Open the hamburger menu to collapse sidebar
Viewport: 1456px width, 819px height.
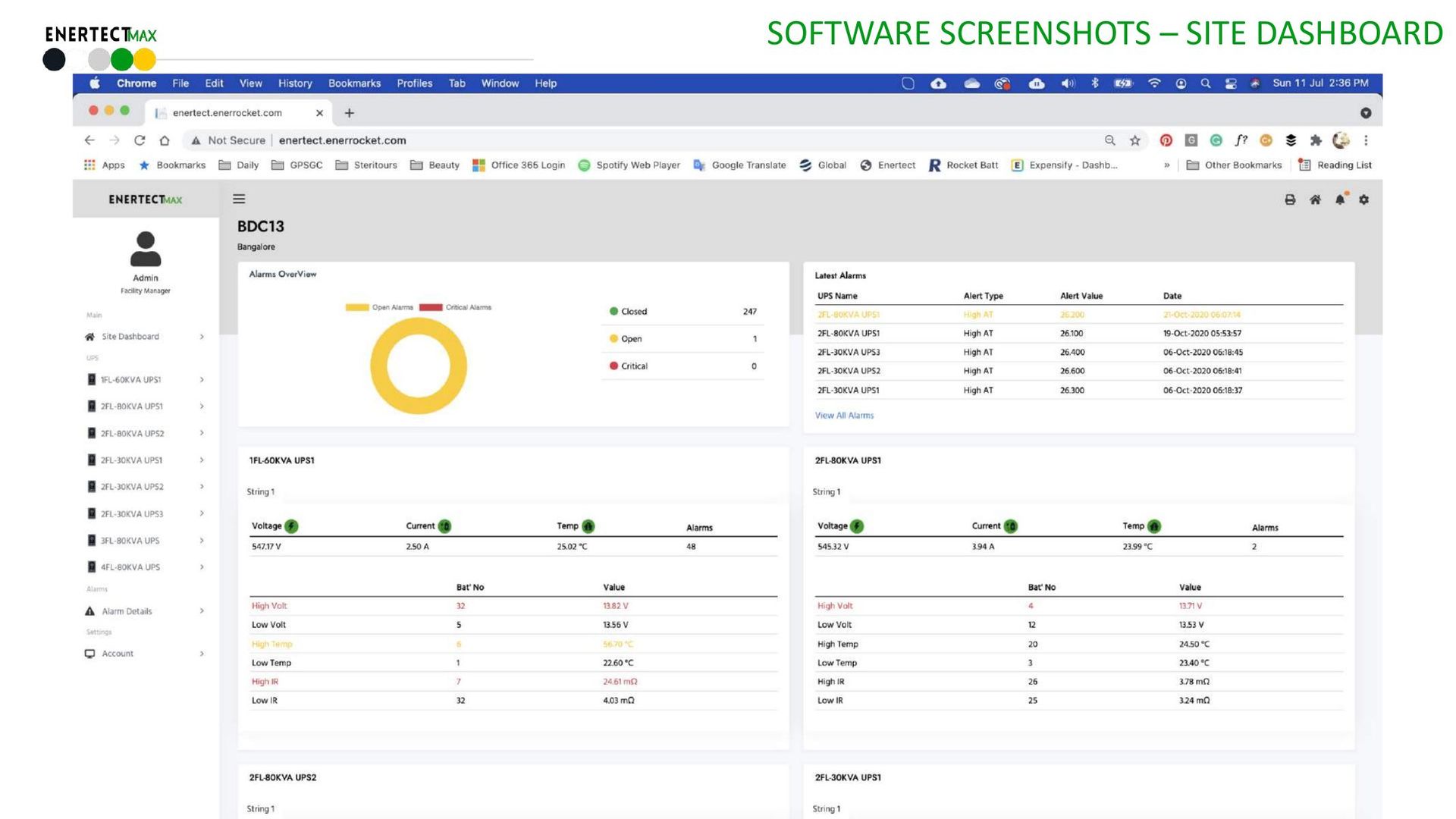(x=239, y=199)
